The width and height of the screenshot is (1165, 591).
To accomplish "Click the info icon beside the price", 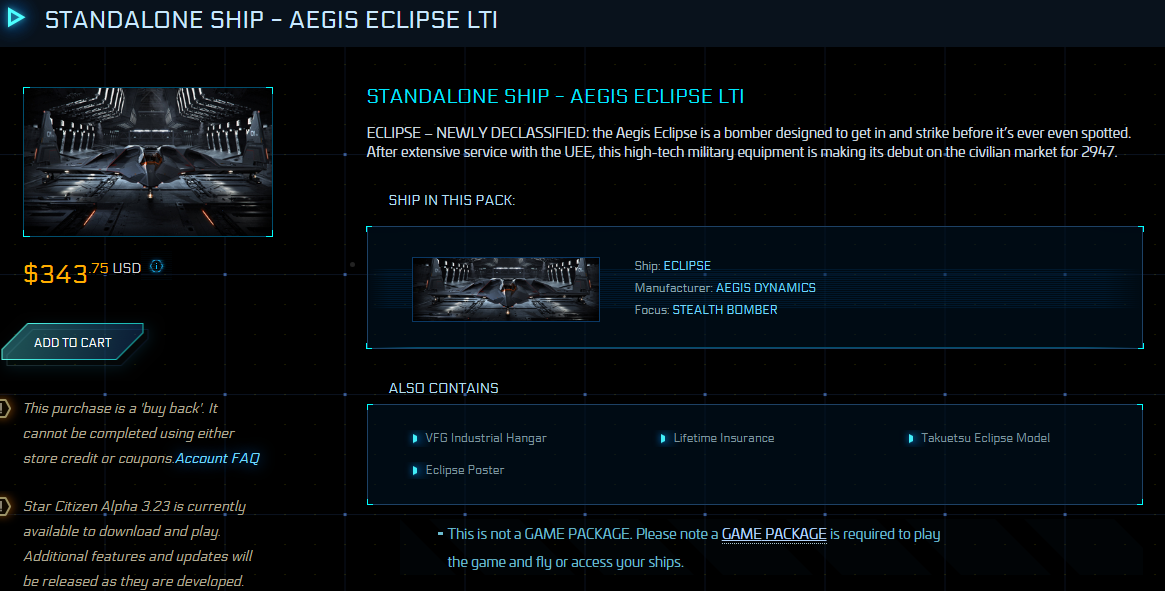I will [156, 267].
